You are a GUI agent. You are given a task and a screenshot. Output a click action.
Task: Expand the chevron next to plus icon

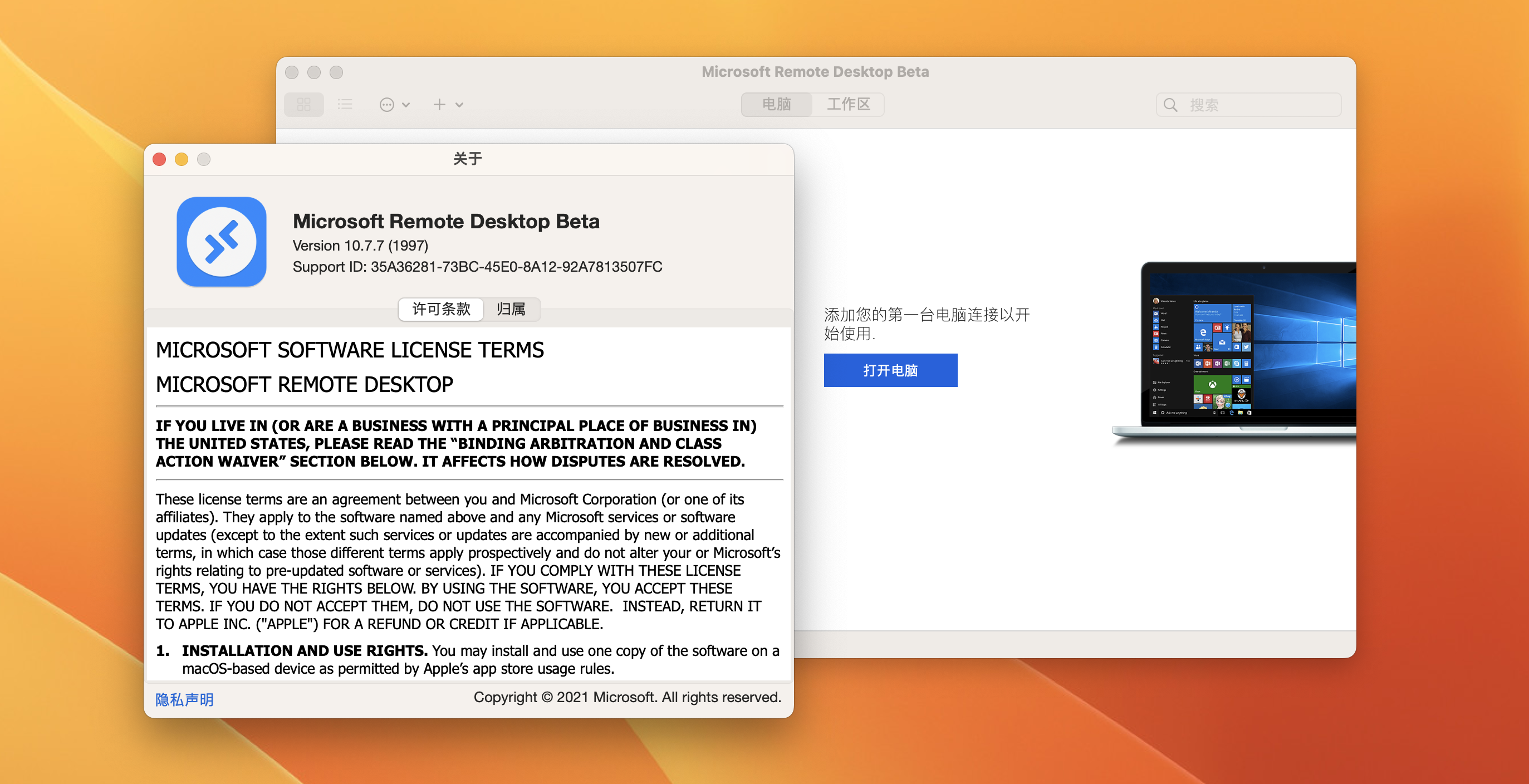click(x=459, y=105)
